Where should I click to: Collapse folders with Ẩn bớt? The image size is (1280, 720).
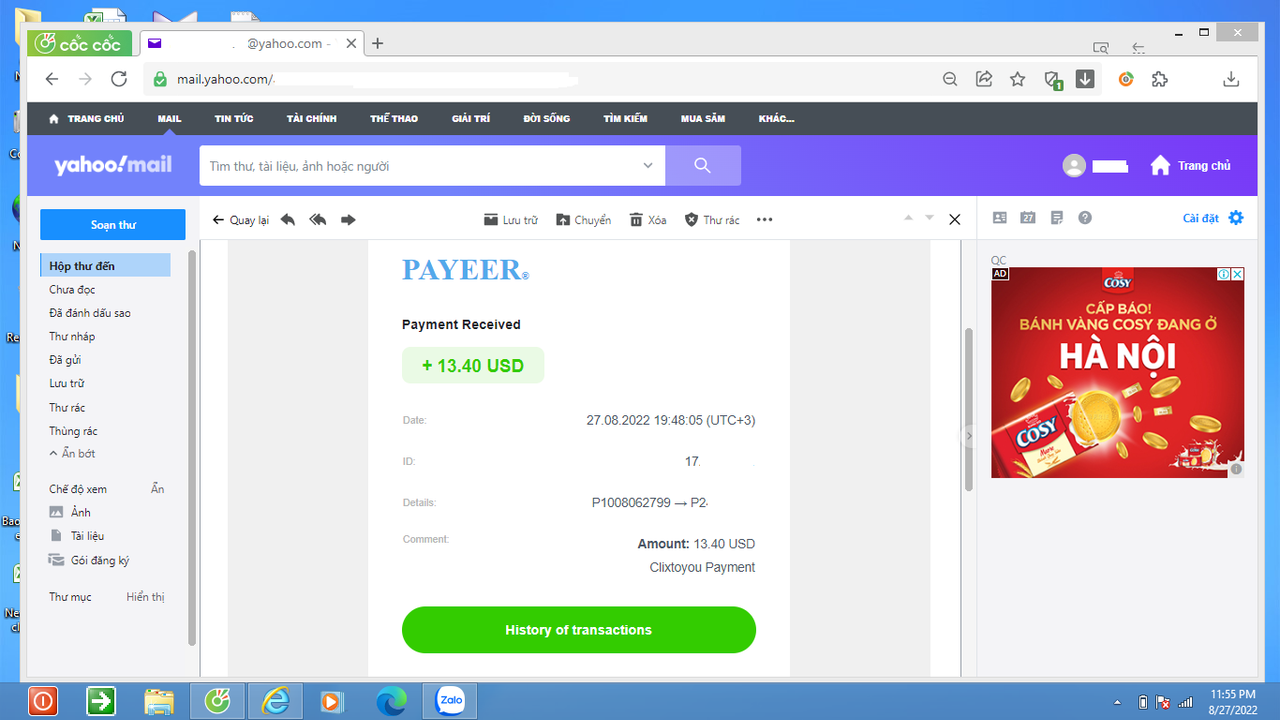(72, 453)
